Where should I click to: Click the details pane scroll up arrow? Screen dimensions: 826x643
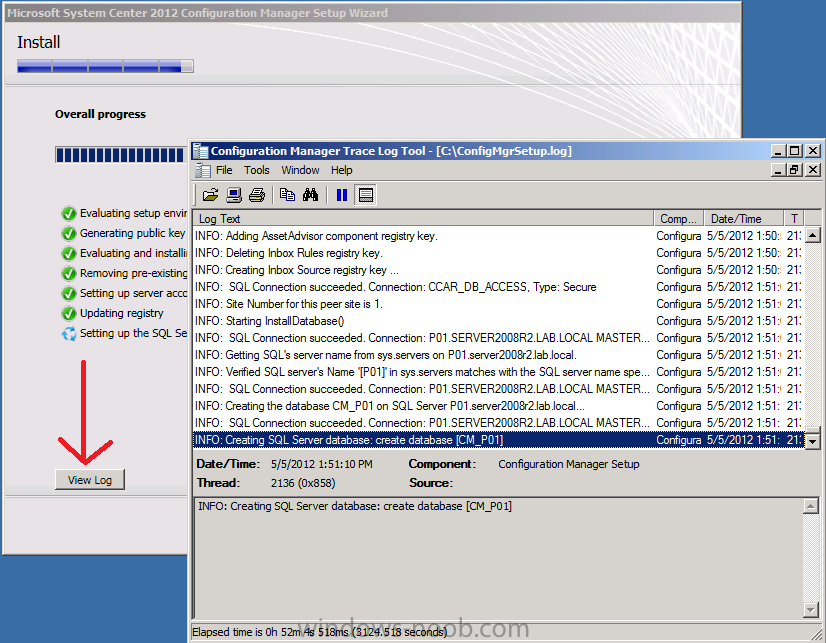pyautogui.click(x=811, y=507)
